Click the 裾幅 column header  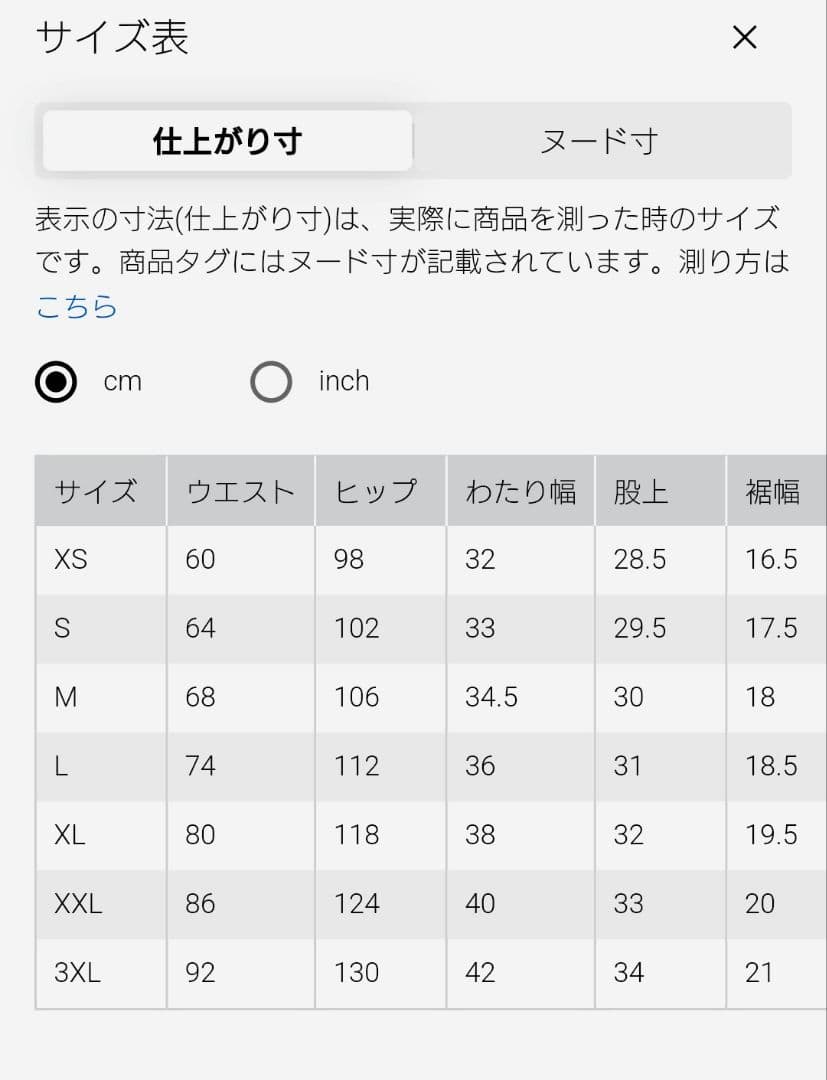[x=773, y=492]
